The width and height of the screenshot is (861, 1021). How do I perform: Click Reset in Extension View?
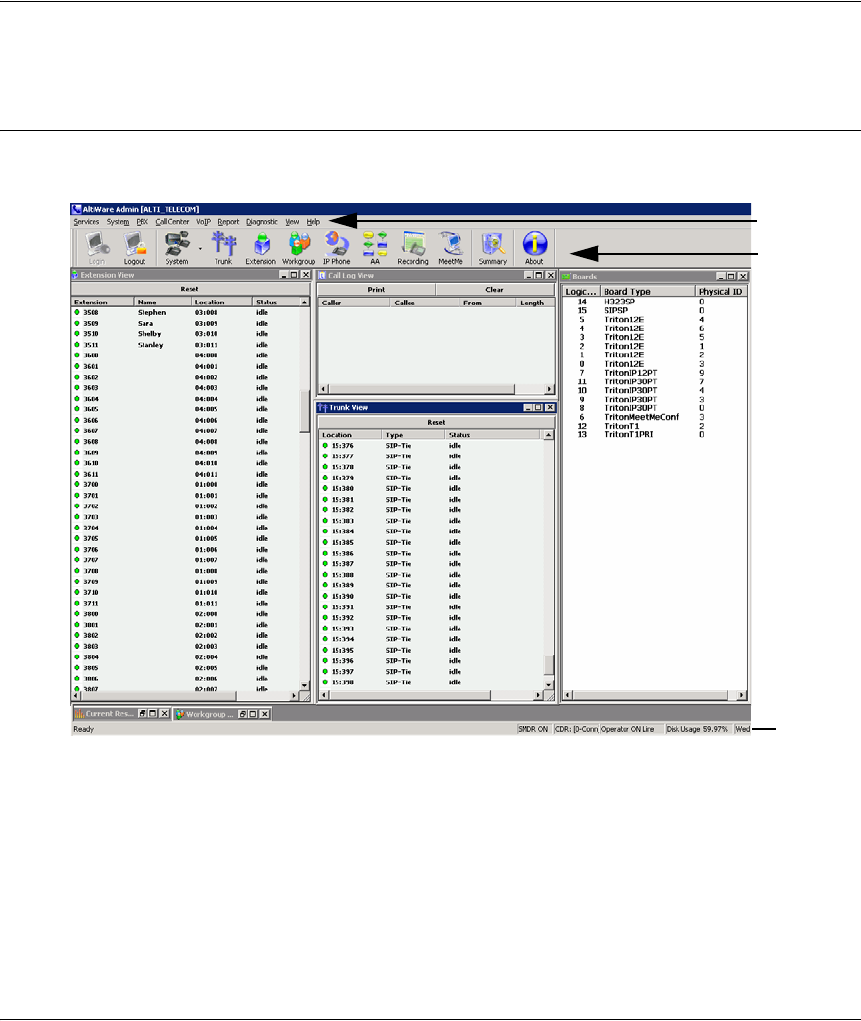(190, 289)
